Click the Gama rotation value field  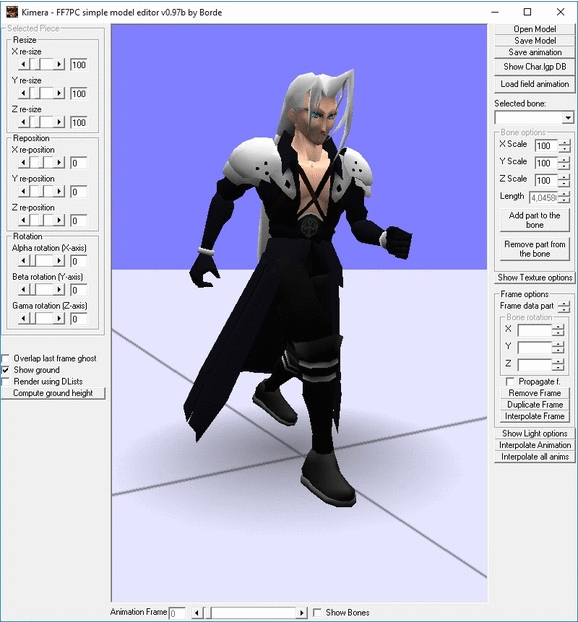pos(79,319)
